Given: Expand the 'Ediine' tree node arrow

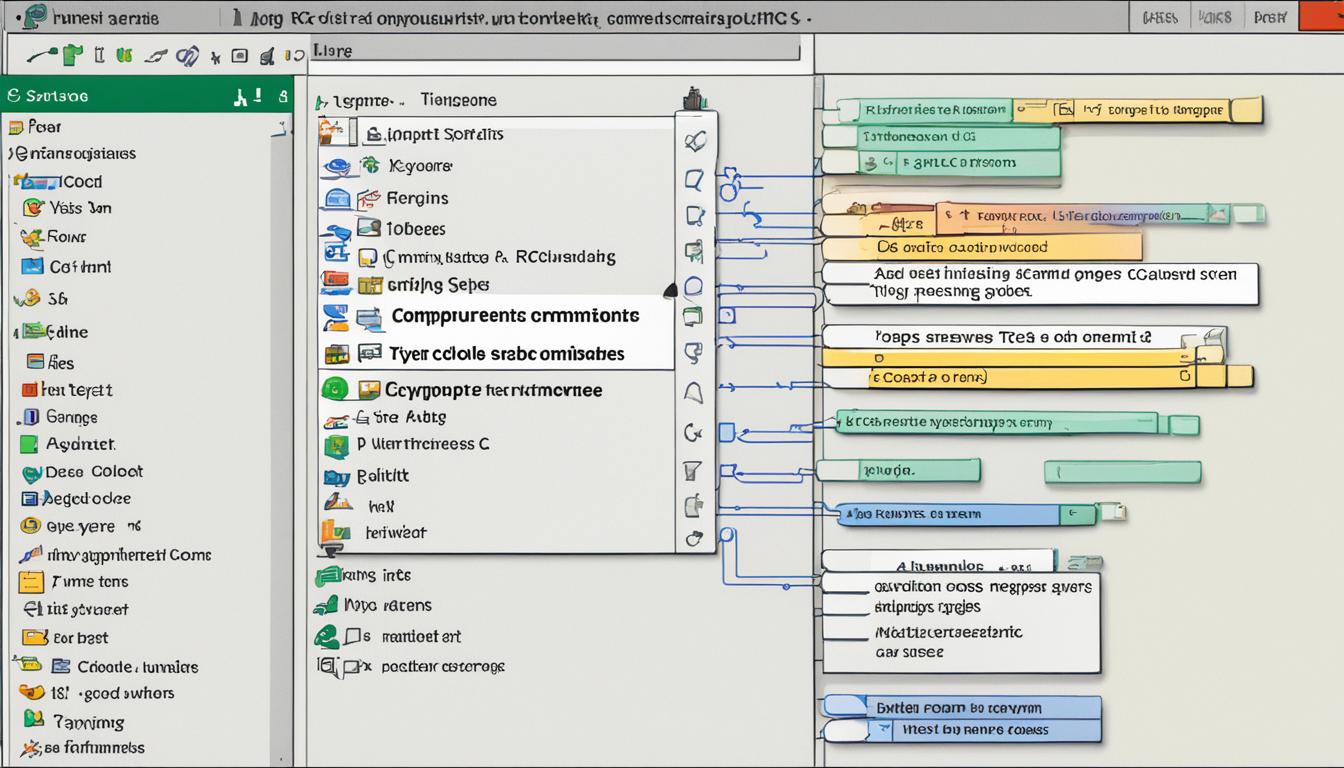Looking at the screenshot, I should click(x=15, y=332).
